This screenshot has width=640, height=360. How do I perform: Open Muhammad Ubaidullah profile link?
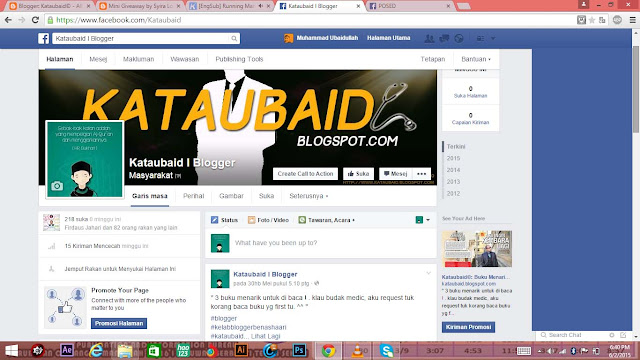coord(321,38)
